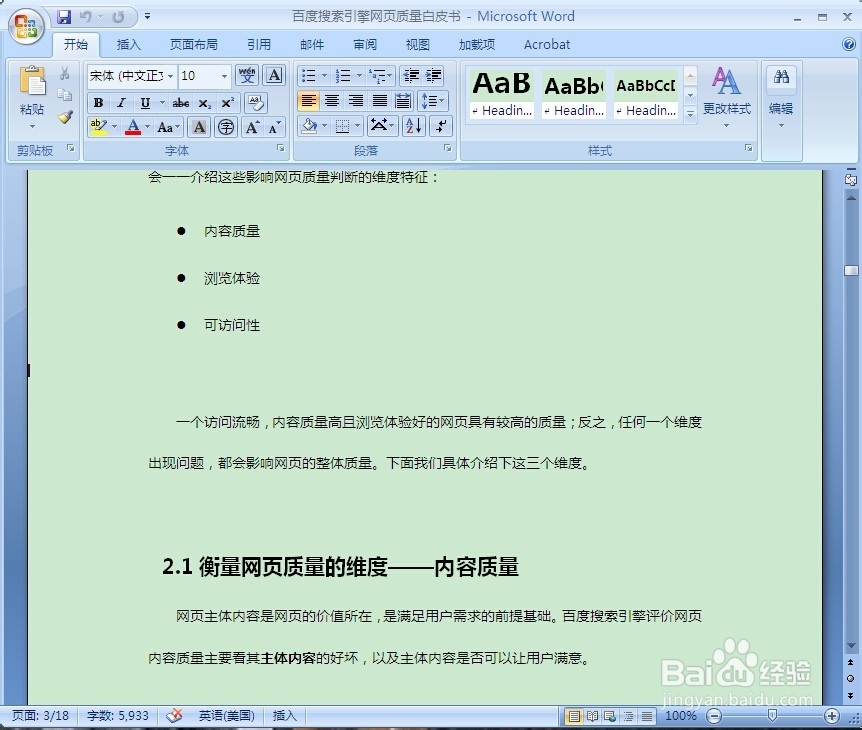The height and width of the screenshot is (730, 862).
Task: Toggle strikethrough formatting
Action: 180,102
